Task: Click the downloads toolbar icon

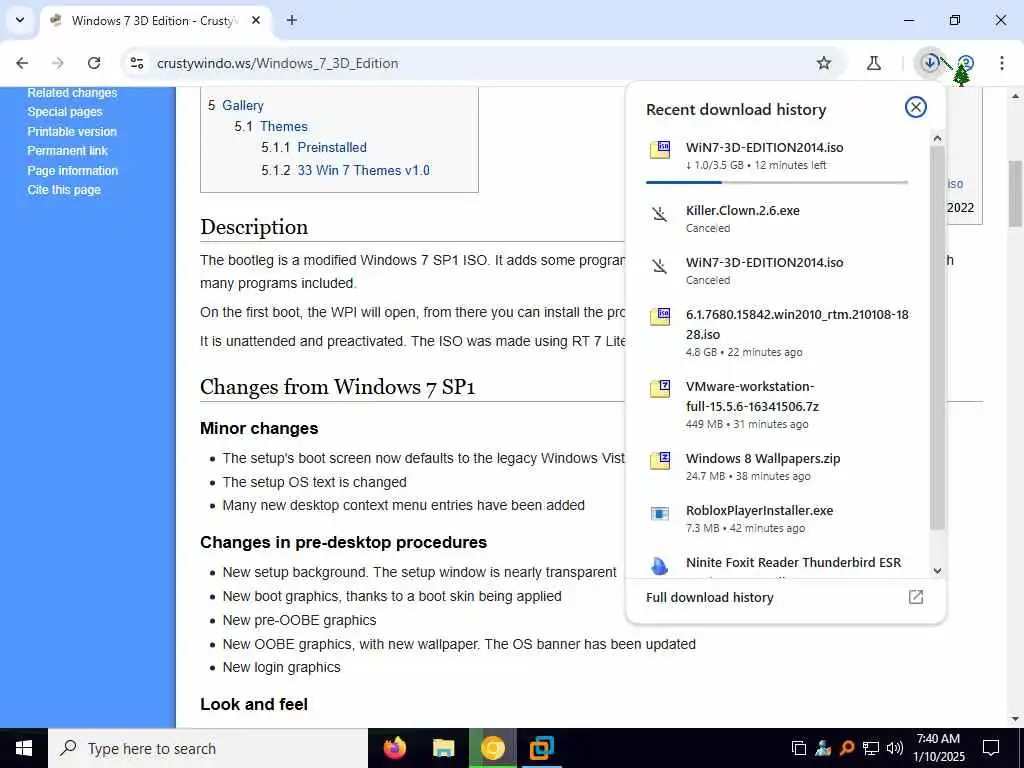Action: pos(929,63)
